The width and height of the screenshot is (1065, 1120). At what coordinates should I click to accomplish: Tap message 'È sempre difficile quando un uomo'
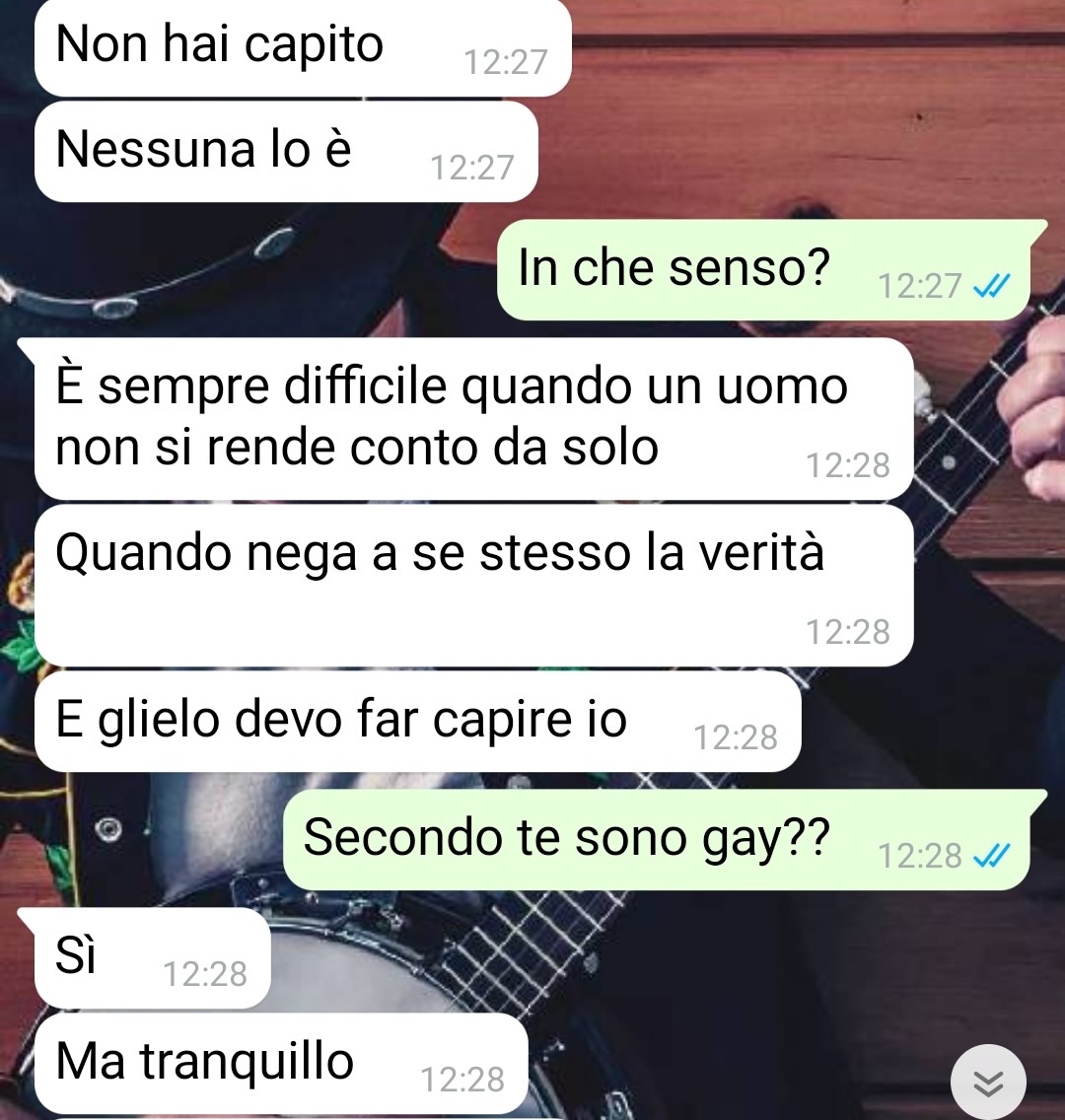(474, 419)
